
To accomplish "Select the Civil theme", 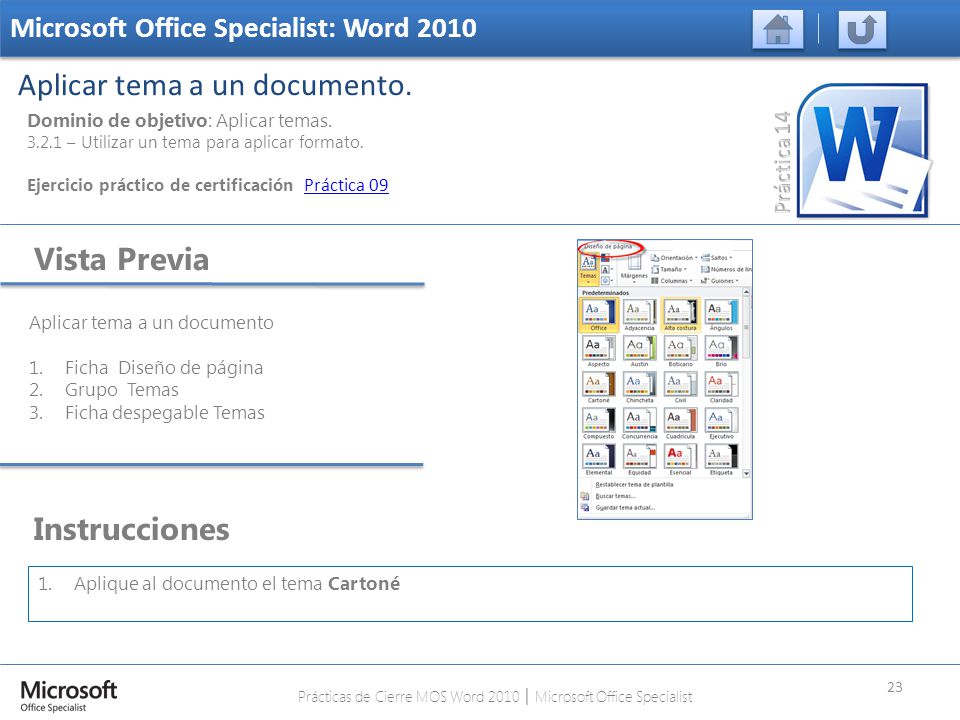I will [x=680, y=387].
